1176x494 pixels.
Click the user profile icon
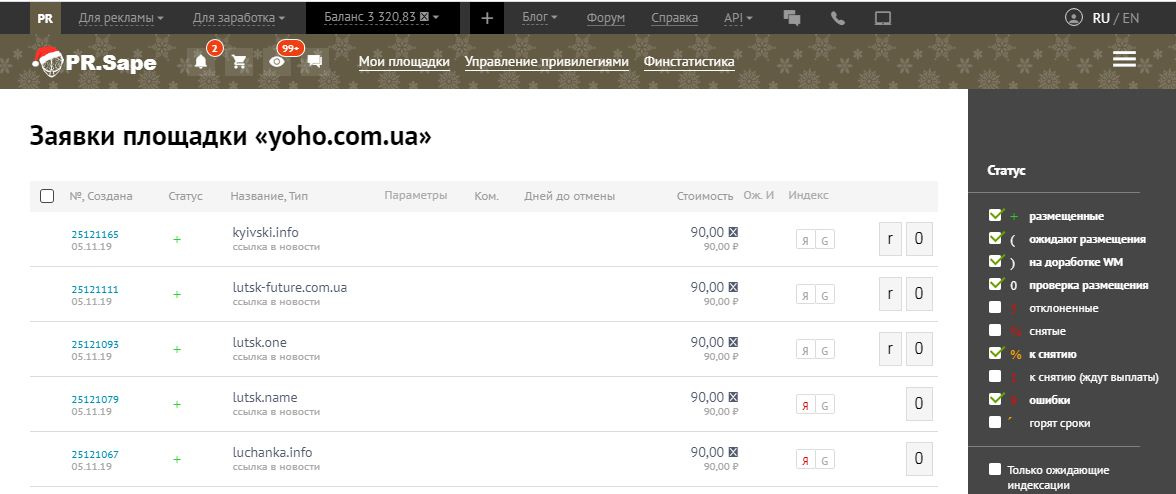pyautogui.click(x=1074, y=17)
